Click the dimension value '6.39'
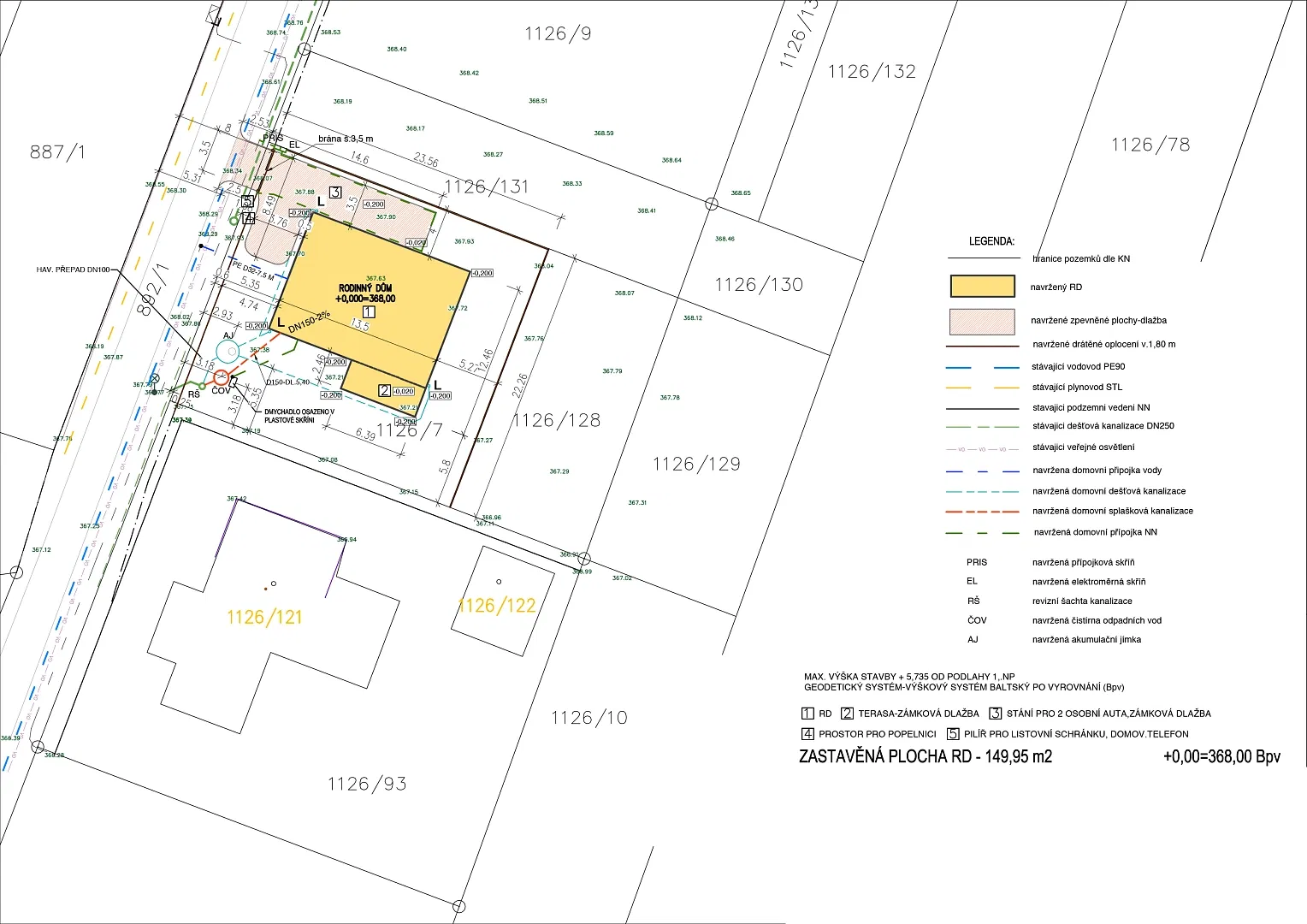 coord(365,435)
